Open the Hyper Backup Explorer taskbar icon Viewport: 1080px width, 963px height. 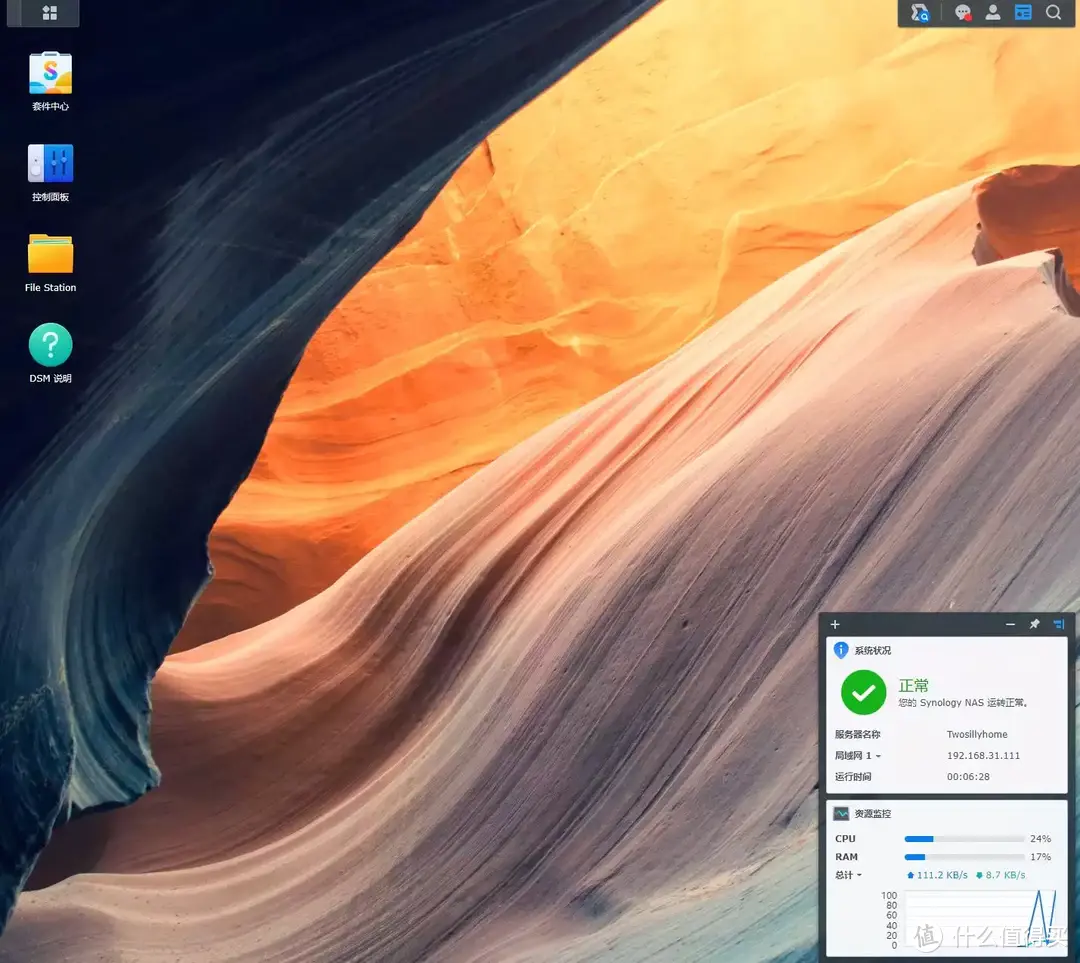pos(920,12)
